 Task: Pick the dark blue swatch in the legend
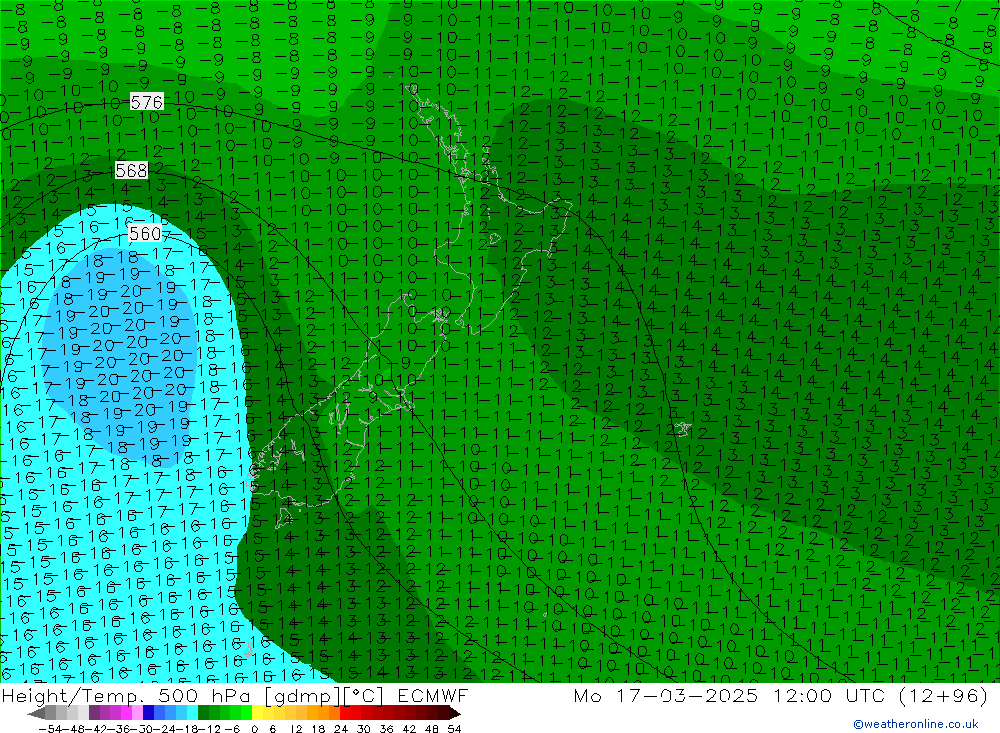[148, 713]
